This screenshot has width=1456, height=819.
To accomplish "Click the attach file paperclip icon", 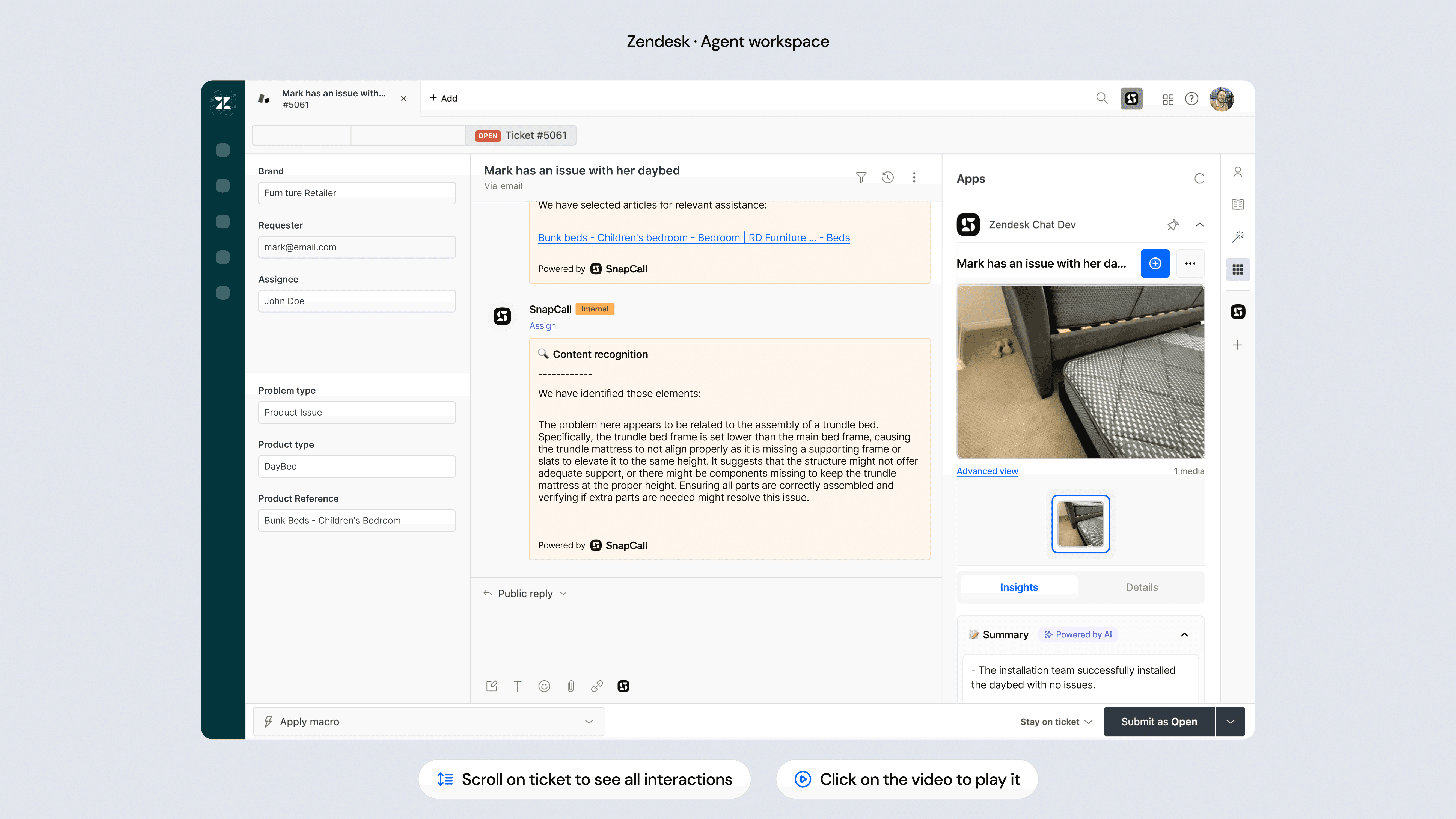I will 570,686.
